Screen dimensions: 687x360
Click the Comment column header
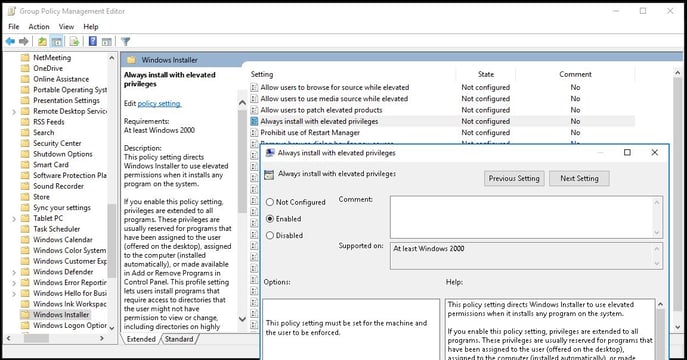[x=575, y=74]
